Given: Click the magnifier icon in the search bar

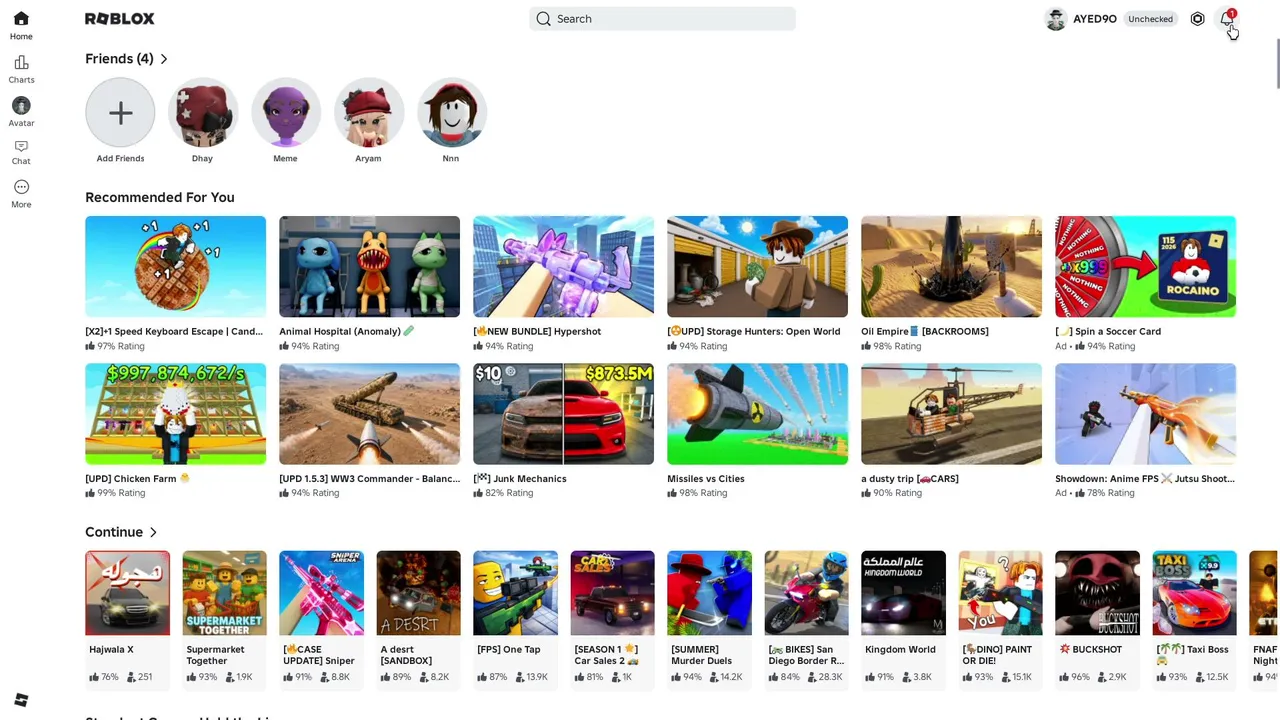Looking at the screenshot, I should pyautogui.click(x=543, y=19).
